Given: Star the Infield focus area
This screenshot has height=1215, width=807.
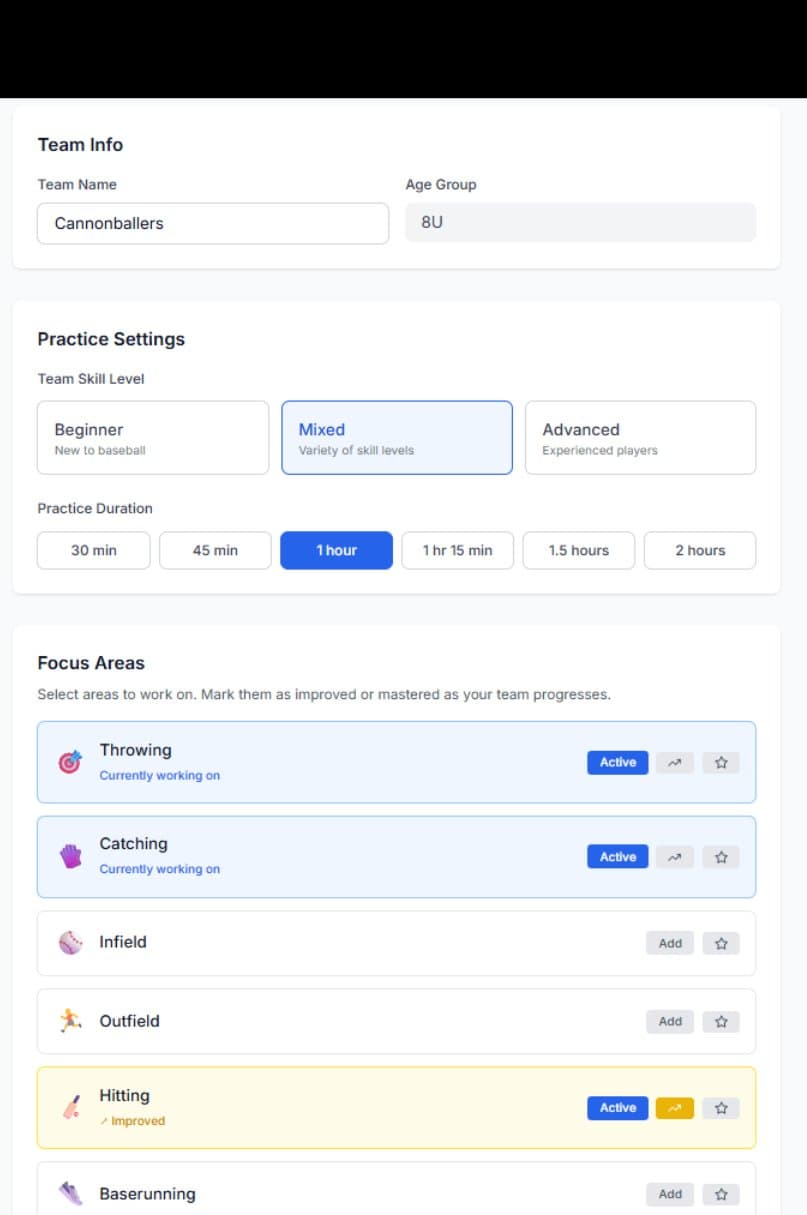Looking at the screenshot, I should pos(721,943).
